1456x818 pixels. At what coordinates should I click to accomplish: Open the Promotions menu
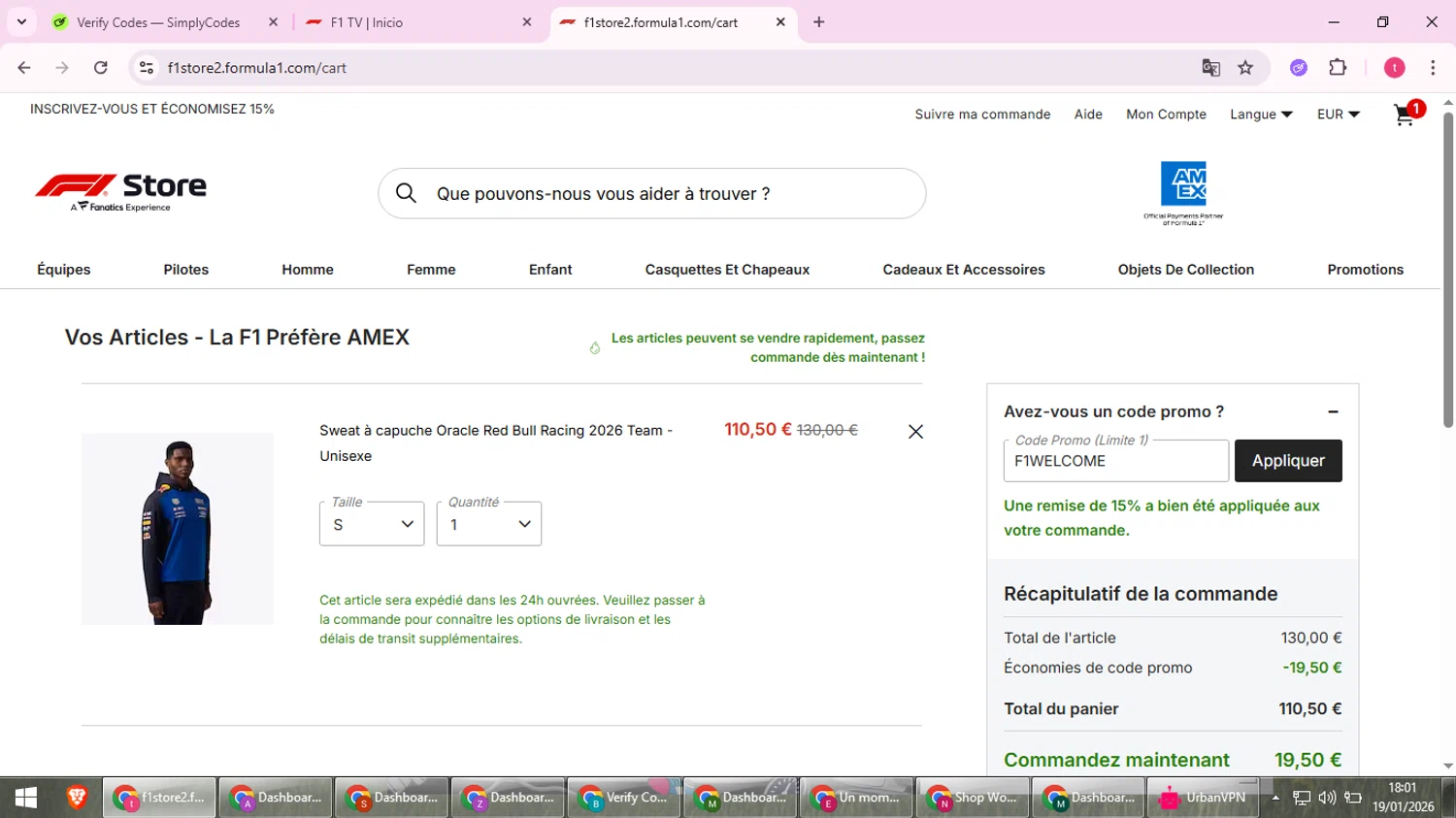[x=1366, y=270]
